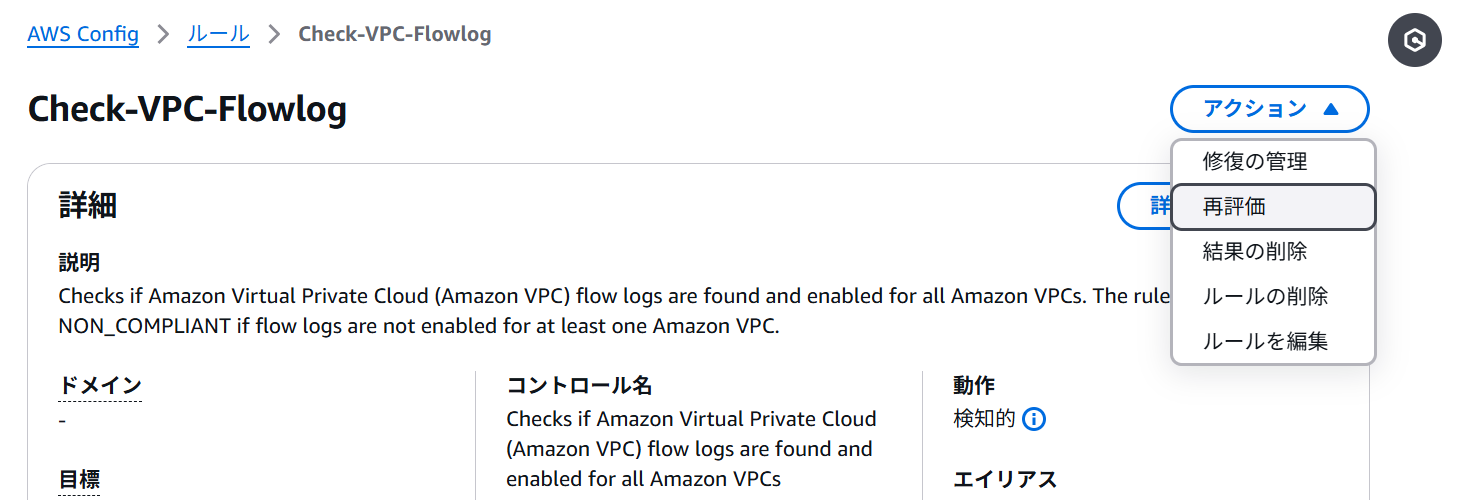Click the info icon beside 検知的

[1035, 419]
